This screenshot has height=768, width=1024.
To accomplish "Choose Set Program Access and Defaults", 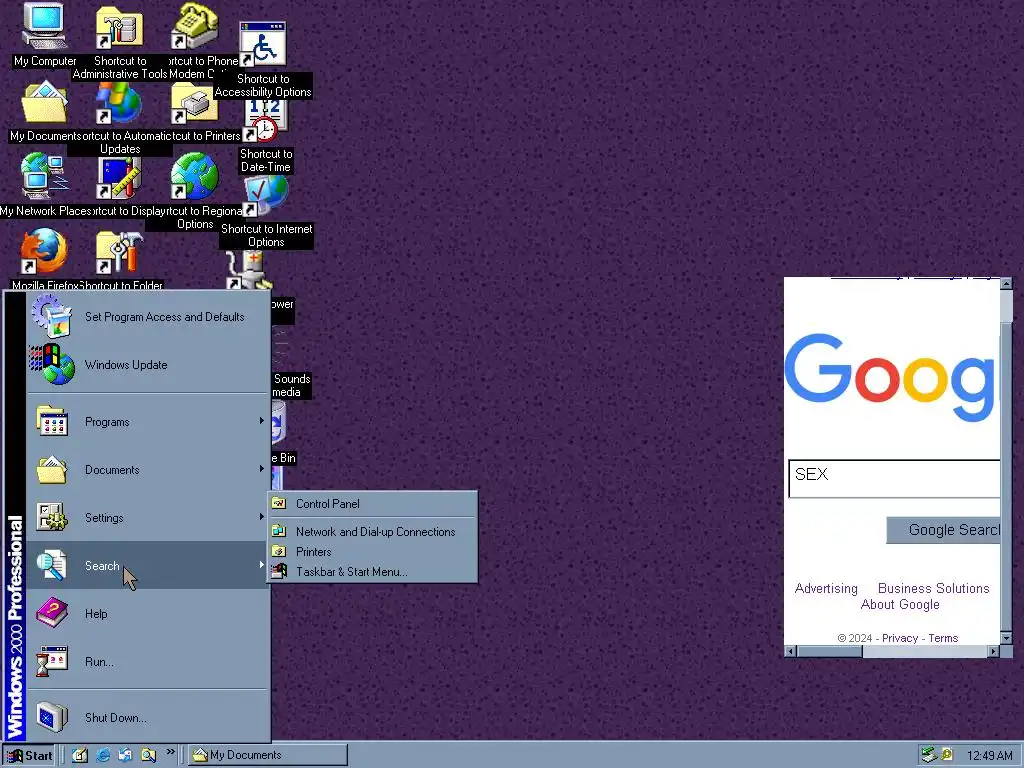I will click(148, 317).
